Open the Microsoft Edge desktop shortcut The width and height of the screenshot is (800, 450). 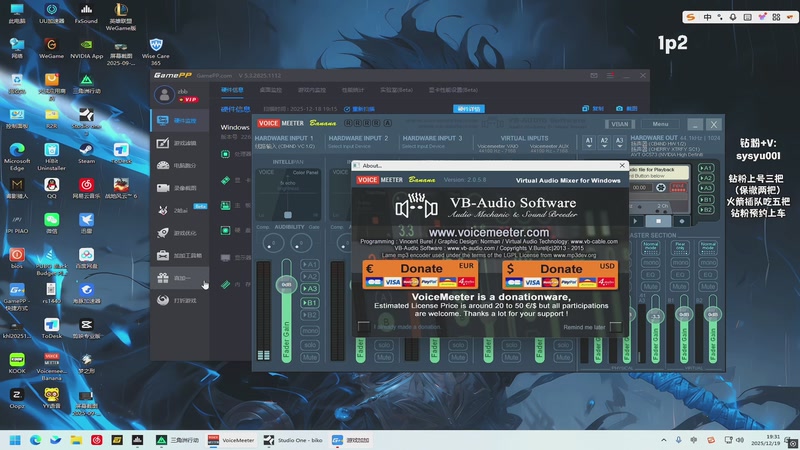17,157
